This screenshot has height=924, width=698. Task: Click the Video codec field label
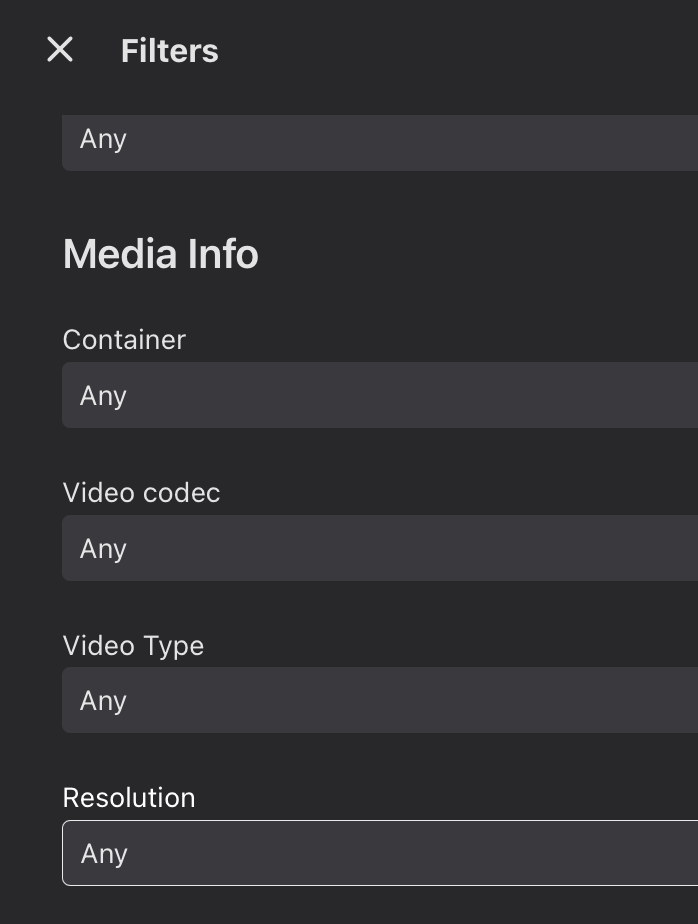click(141, 492)
